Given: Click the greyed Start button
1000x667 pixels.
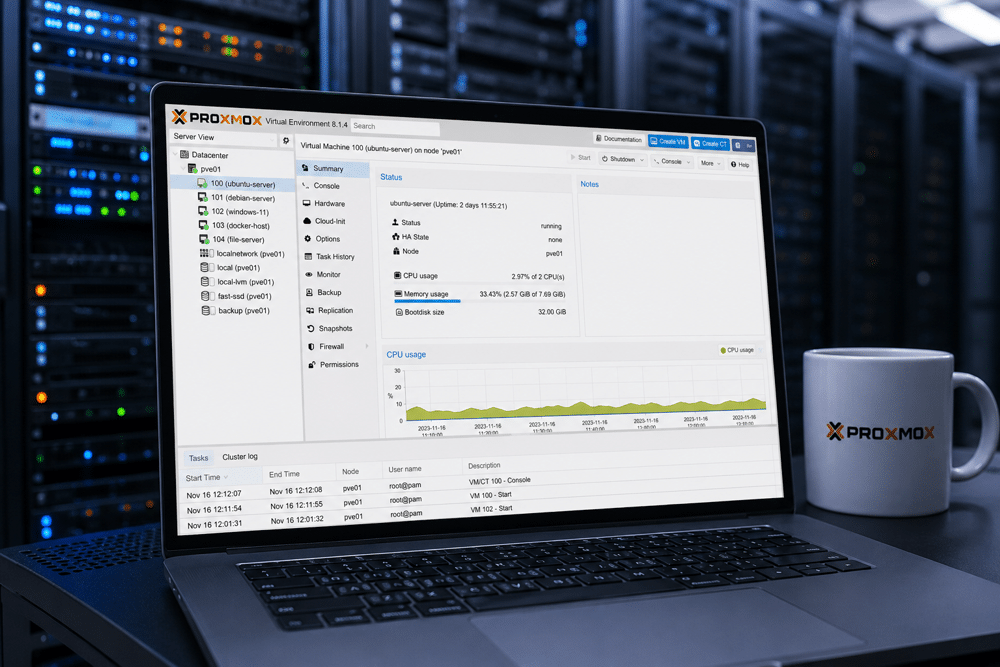Looking at the screenshot, I should (x=580, y=158).
